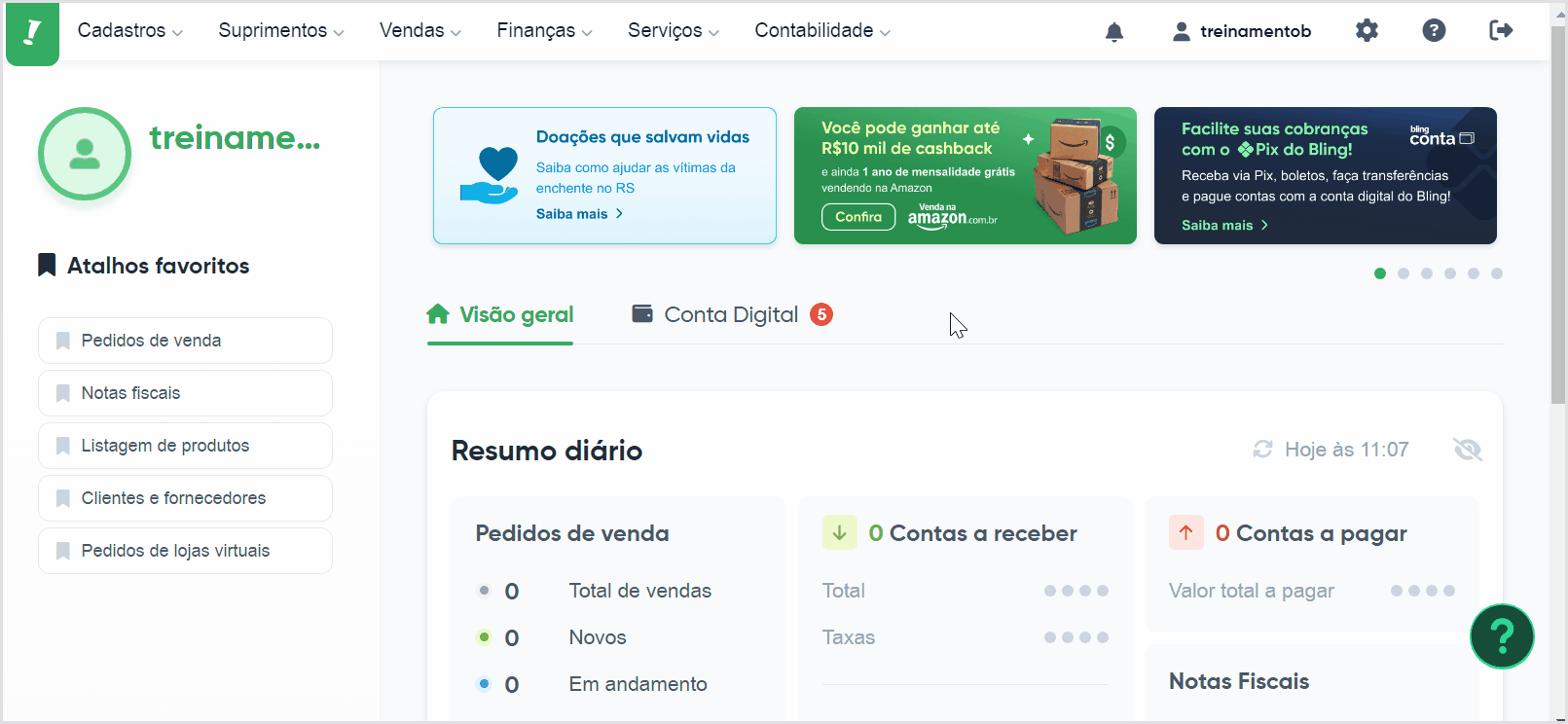The width and height of the screenshot is (1568, 724).
Task: Expand the Vendas menu
Action: 420,30
